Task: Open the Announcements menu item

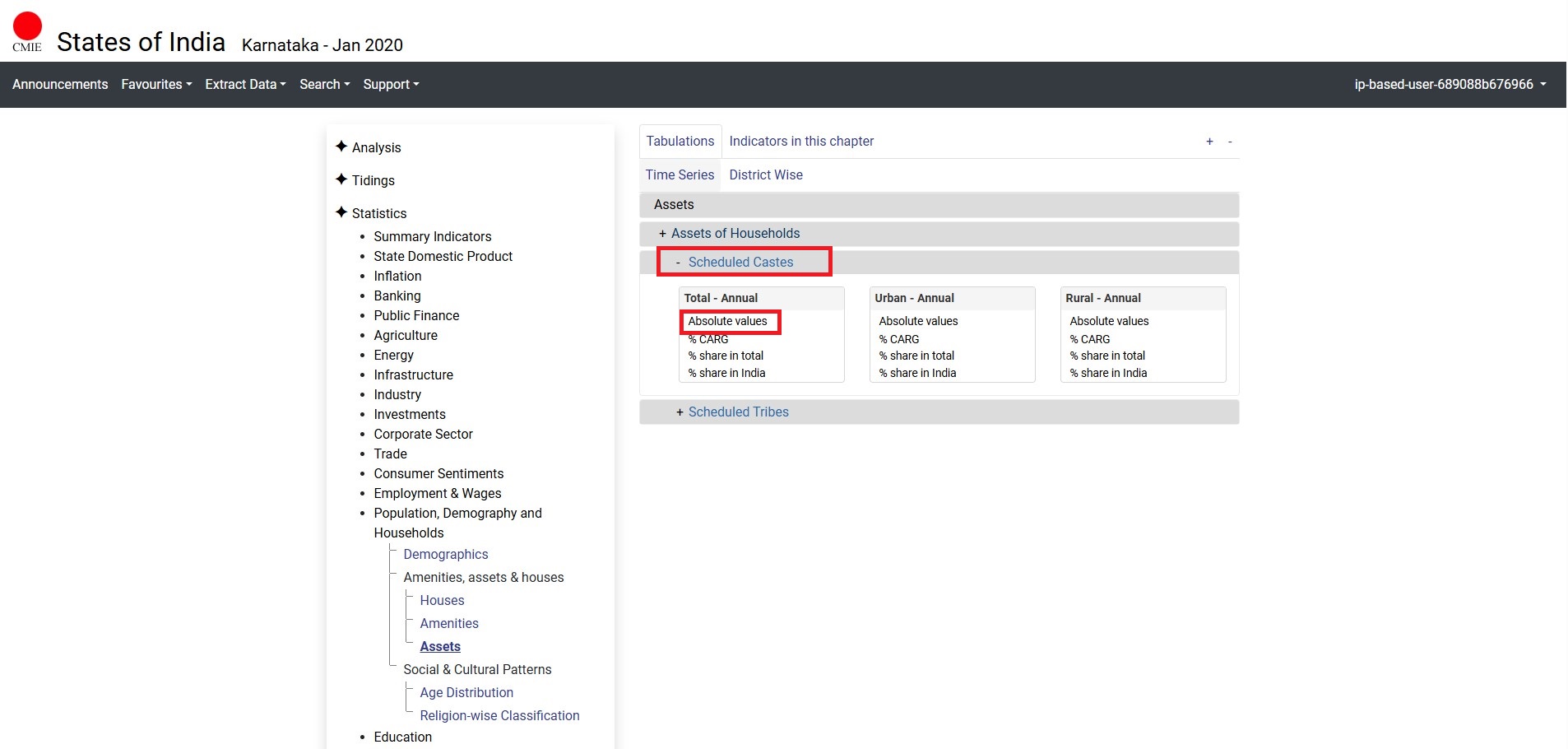Action: (60, 85)
